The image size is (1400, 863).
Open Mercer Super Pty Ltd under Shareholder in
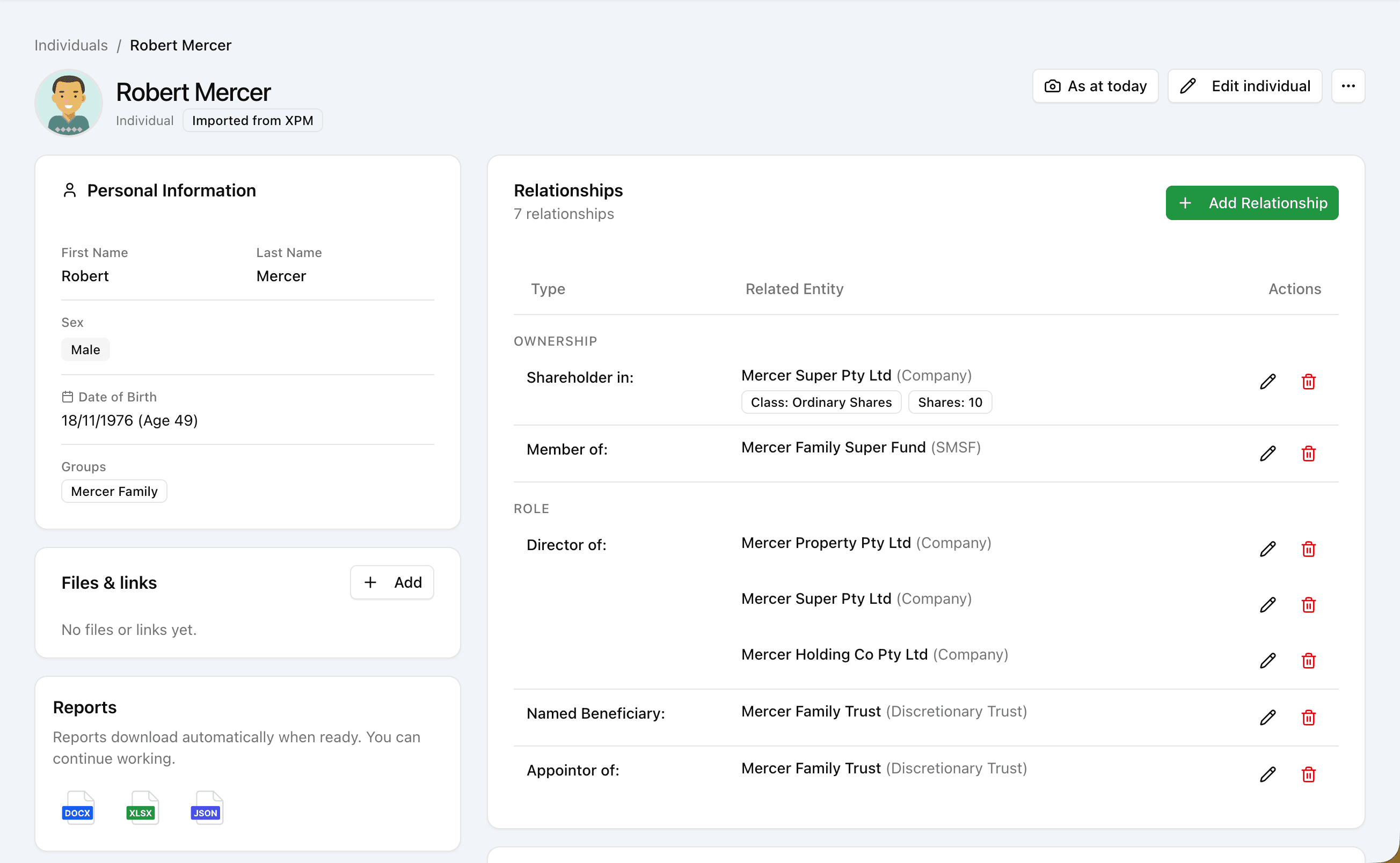pyautogui.click(x=816, y=375)
